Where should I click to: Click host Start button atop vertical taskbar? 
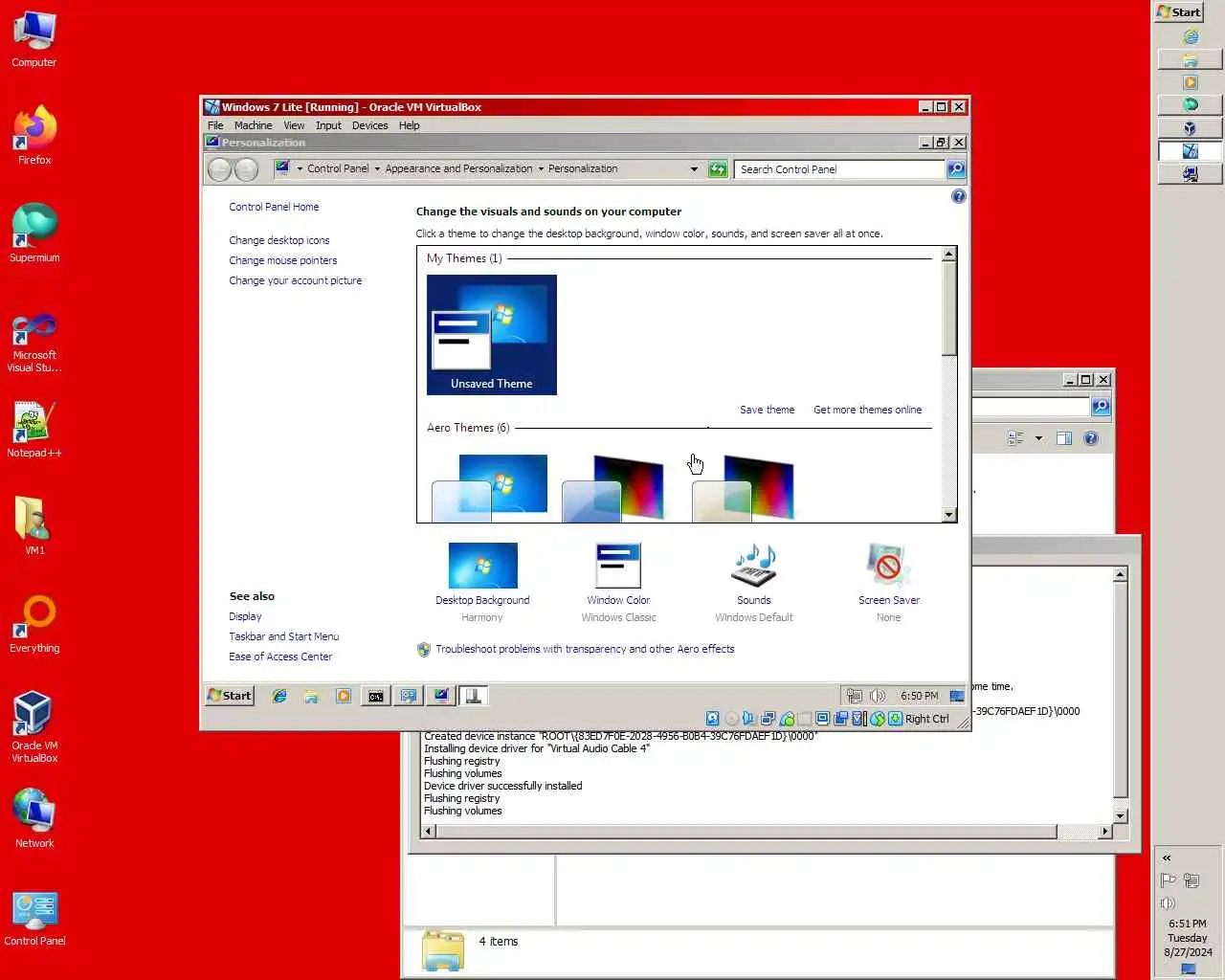1178,11
